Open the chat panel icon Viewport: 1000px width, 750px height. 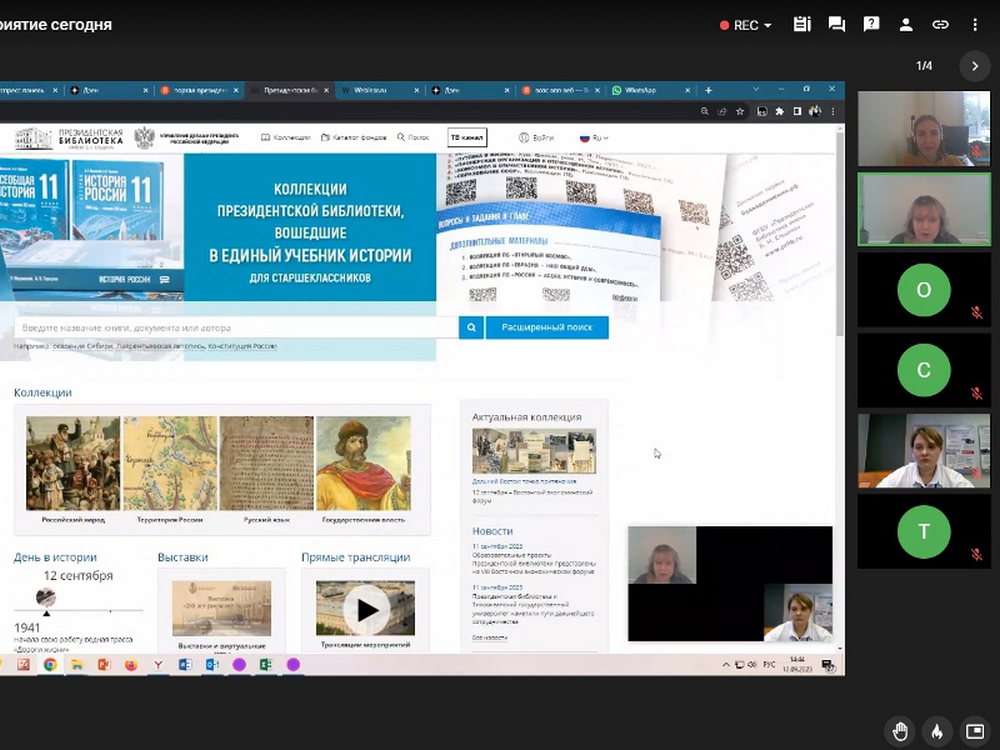pyautogui.click(x=837, y=25)
